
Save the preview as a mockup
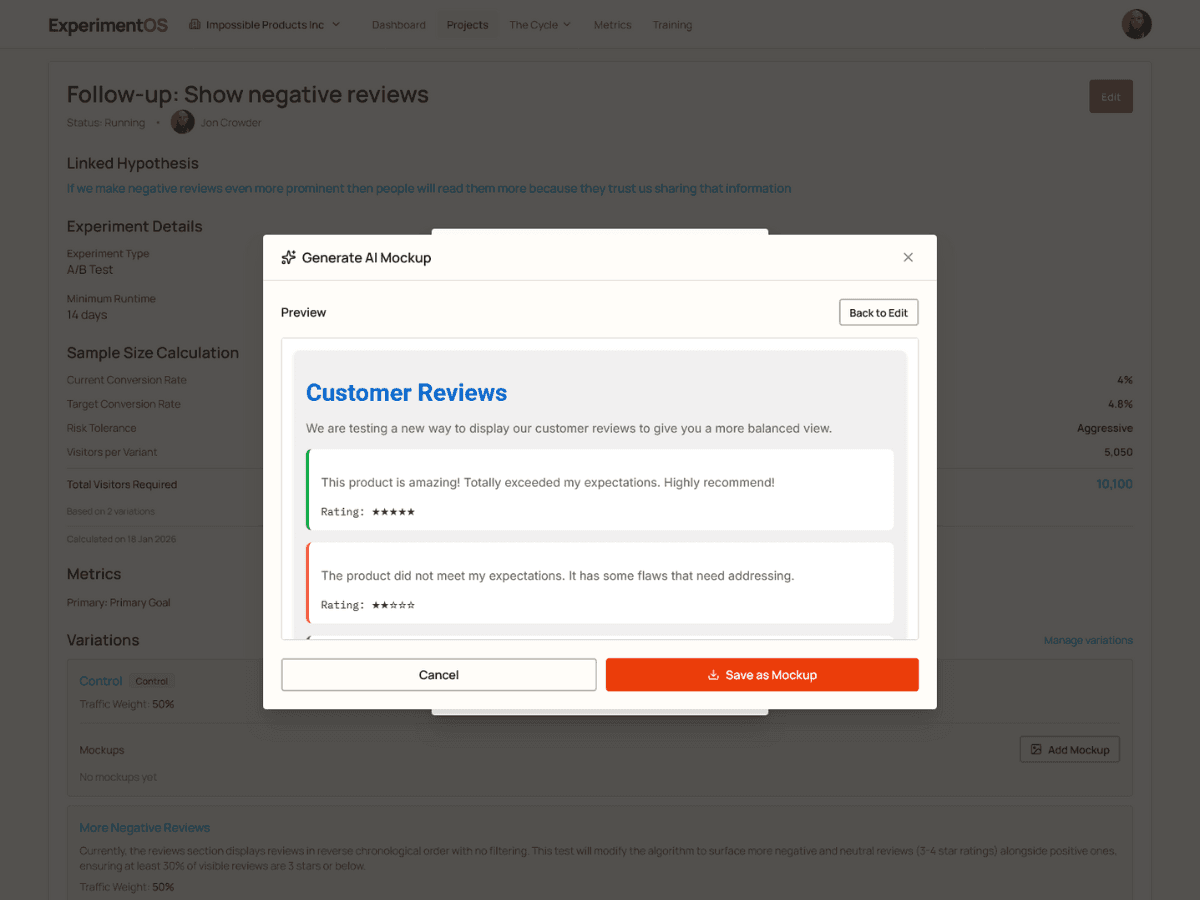(x=762, y=675)
